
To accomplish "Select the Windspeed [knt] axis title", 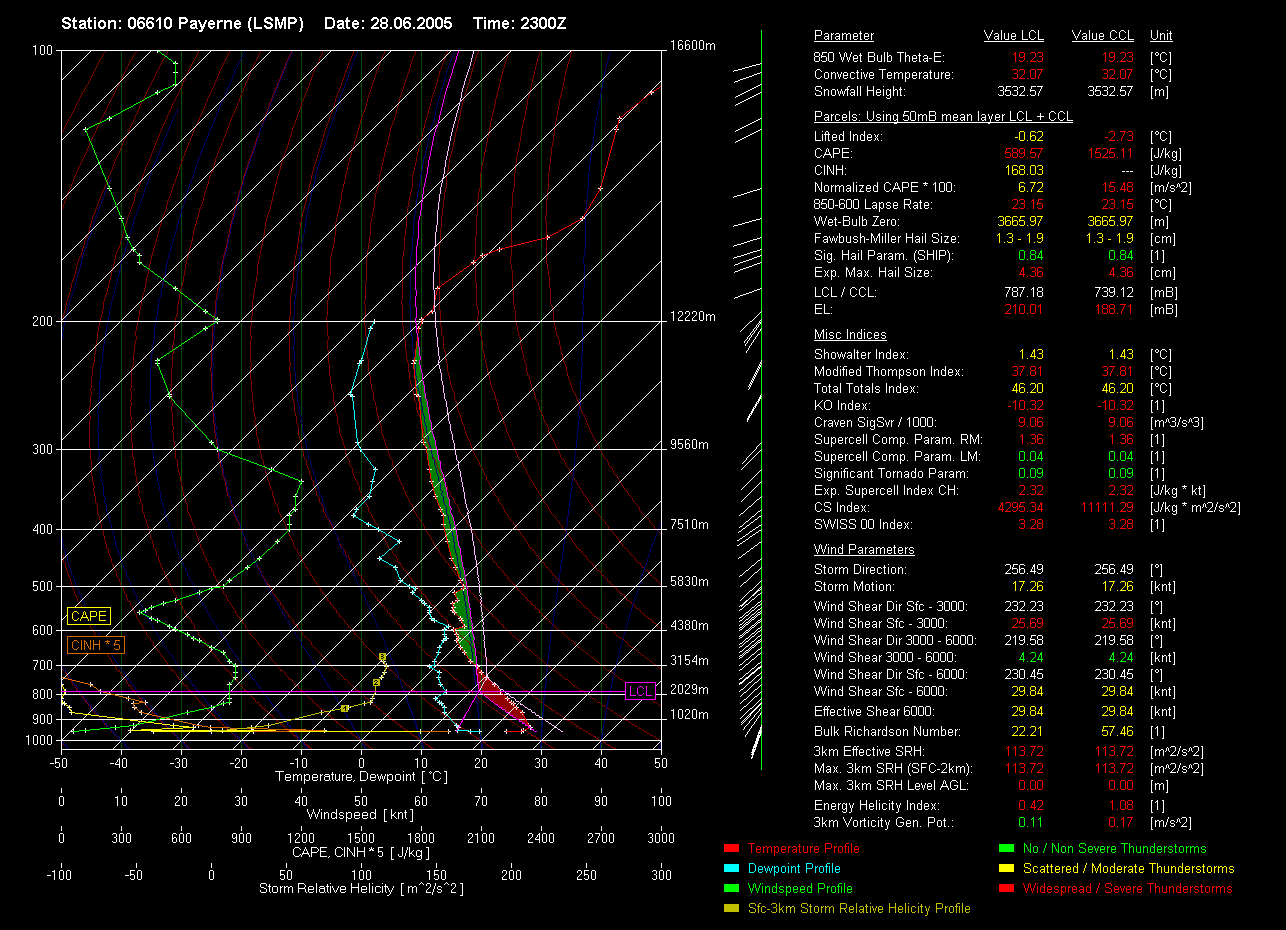I will pos(360,815).
